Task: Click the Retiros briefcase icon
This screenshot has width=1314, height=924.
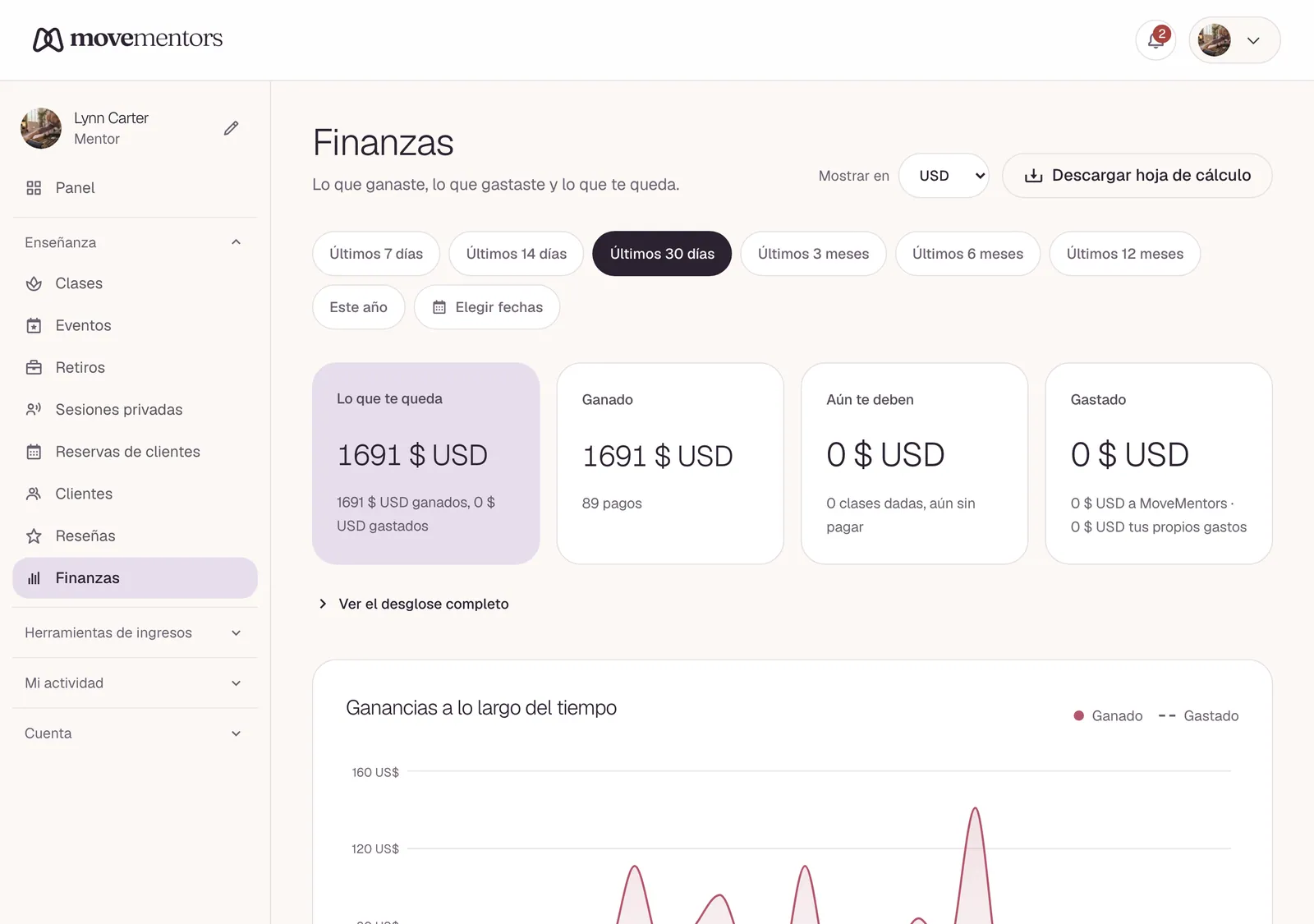Action: 34,367
